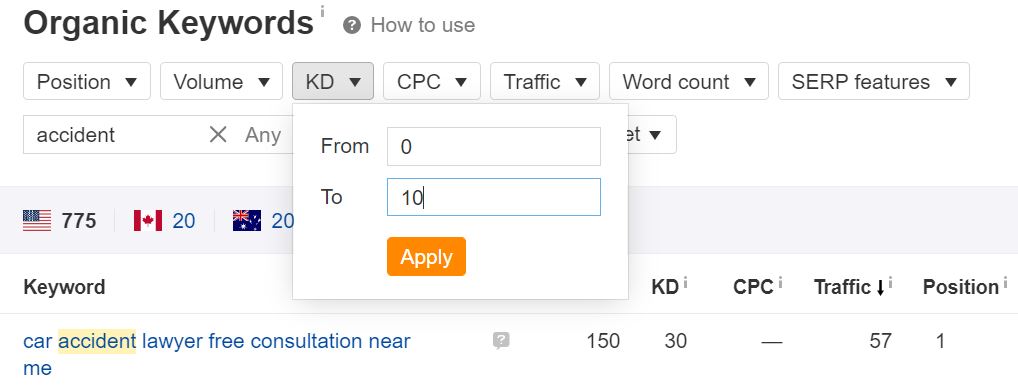Click the KD column info icon
Image resolution: width=1018 pixels, height=387 pixels.
(686, 282)
